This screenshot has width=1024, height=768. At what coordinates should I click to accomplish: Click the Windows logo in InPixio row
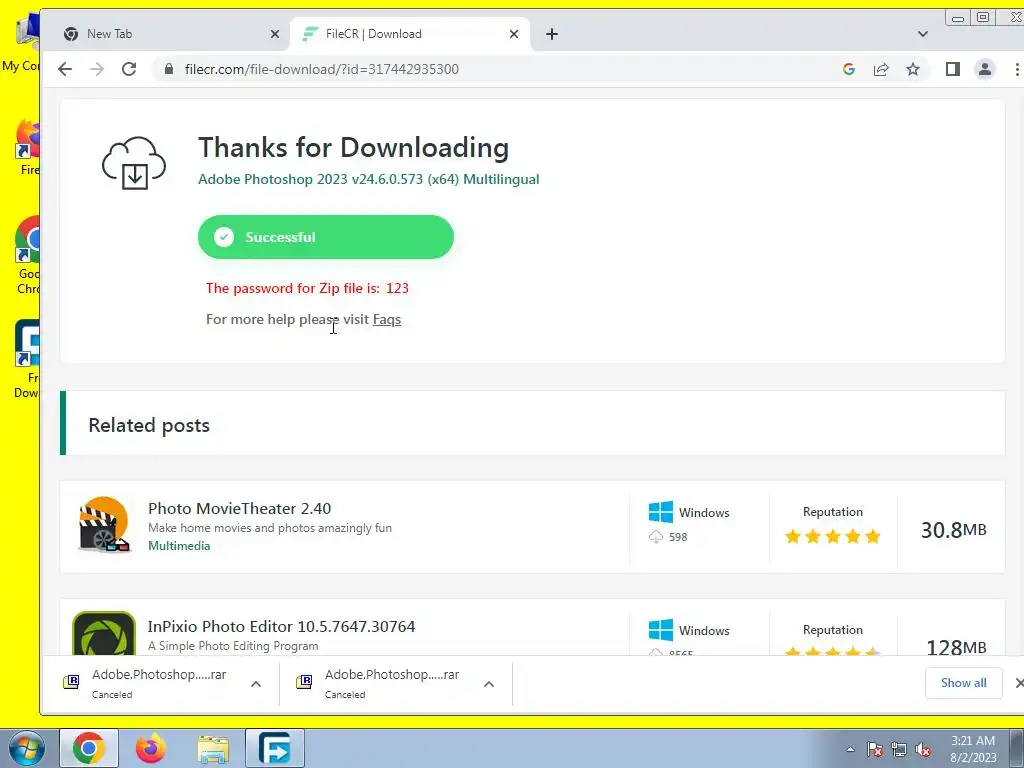pos(661,630)
